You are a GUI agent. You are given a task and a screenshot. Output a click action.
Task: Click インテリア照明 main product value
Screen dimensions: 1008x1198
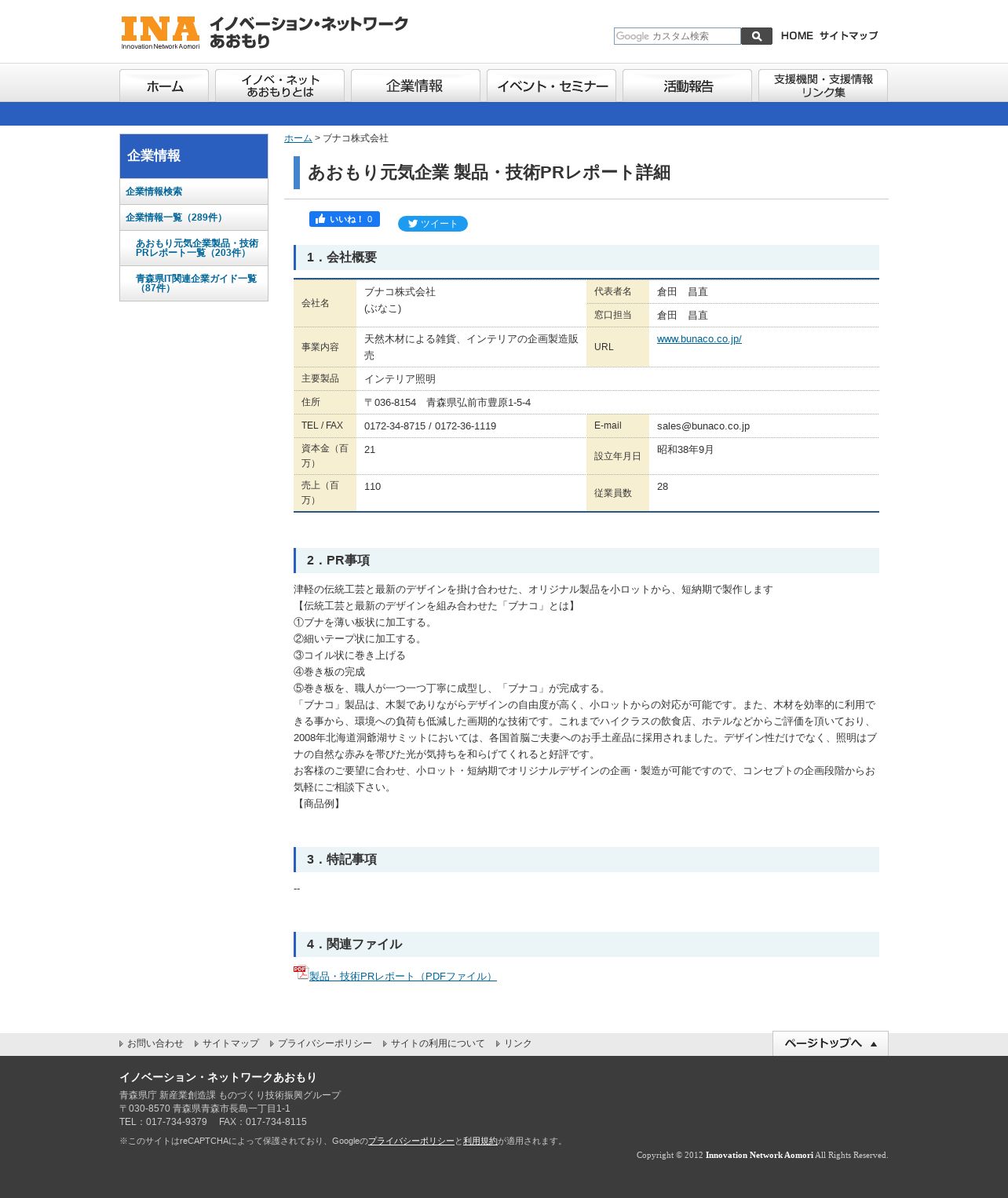(x=400, y=379)
